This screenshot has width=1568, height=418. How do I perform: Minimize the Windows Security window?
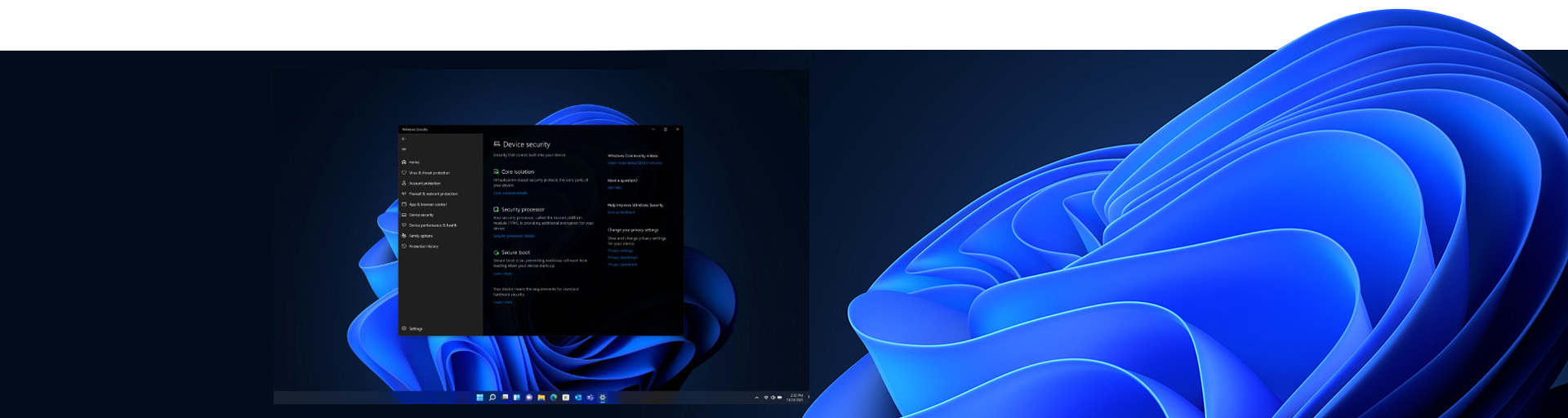click(653, 129)
